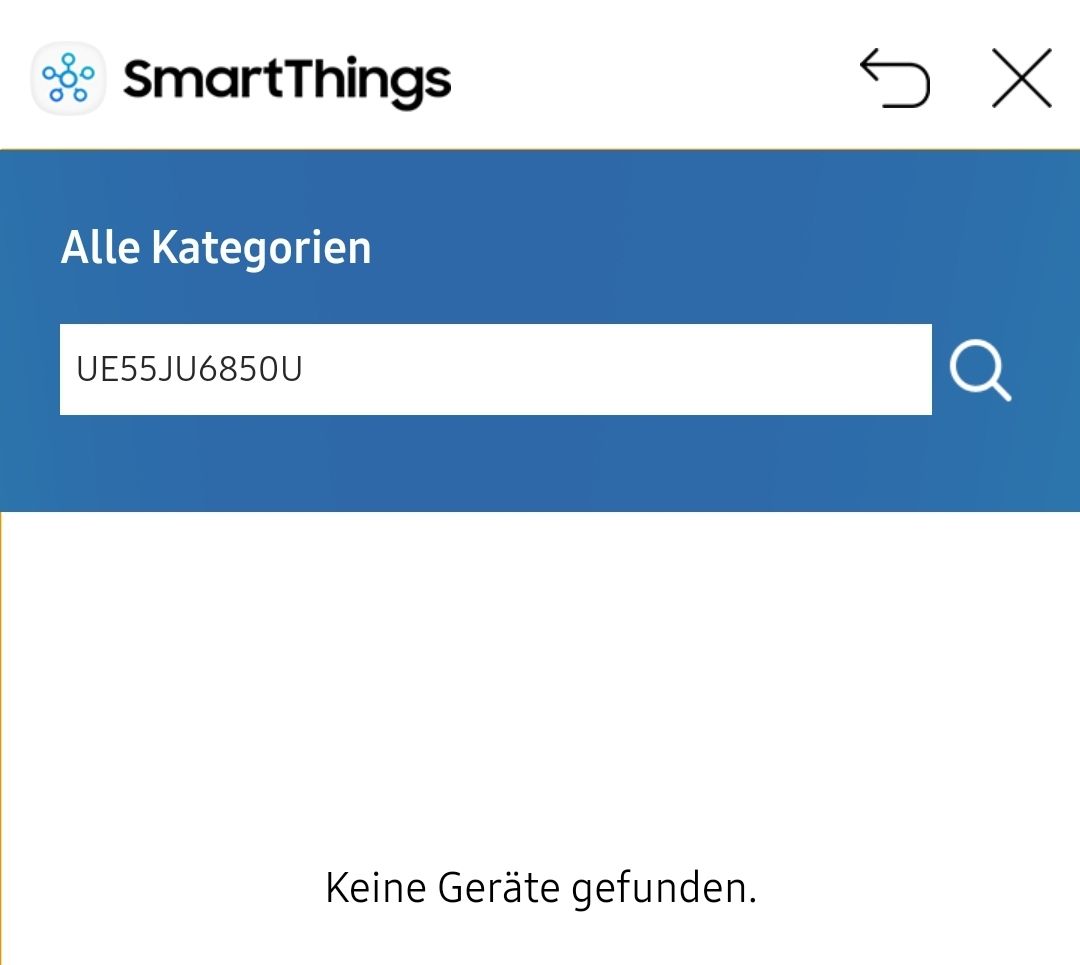
Task: Click the SmartThings title text
Action: (x=287, y=80)
